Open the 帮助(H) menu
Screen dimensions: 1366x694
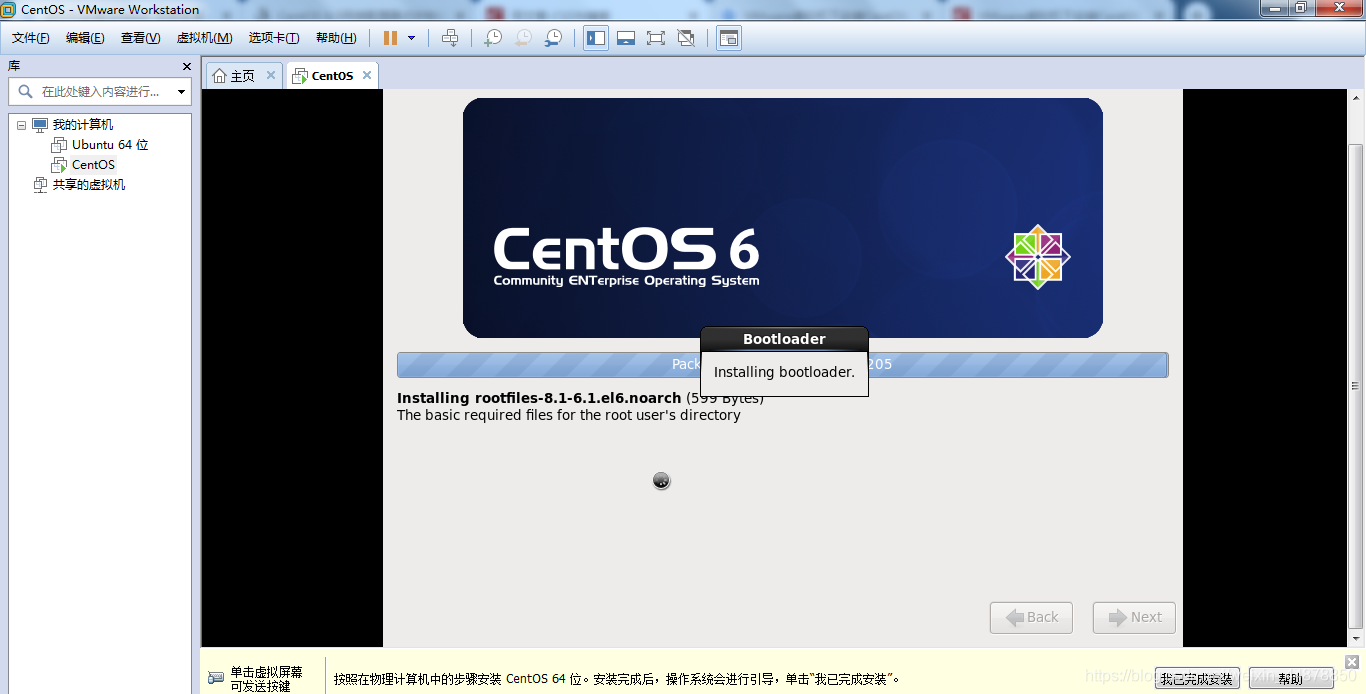tap(336, 38)
